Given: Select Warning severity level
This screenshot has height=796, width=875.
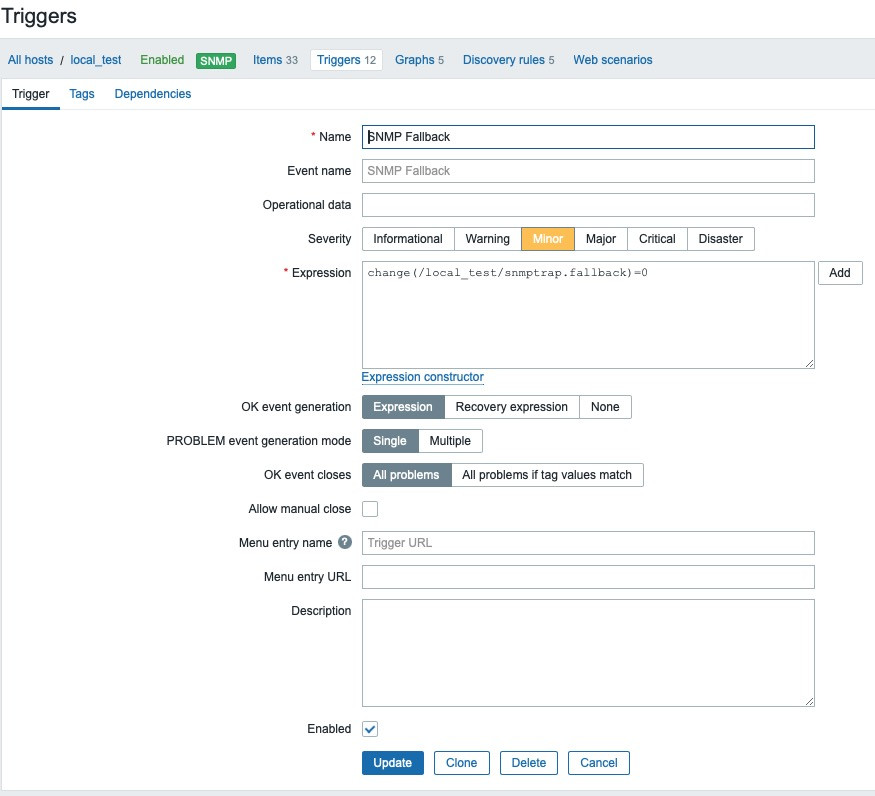Looking at the screenshot, I should [x=487, y=239].
